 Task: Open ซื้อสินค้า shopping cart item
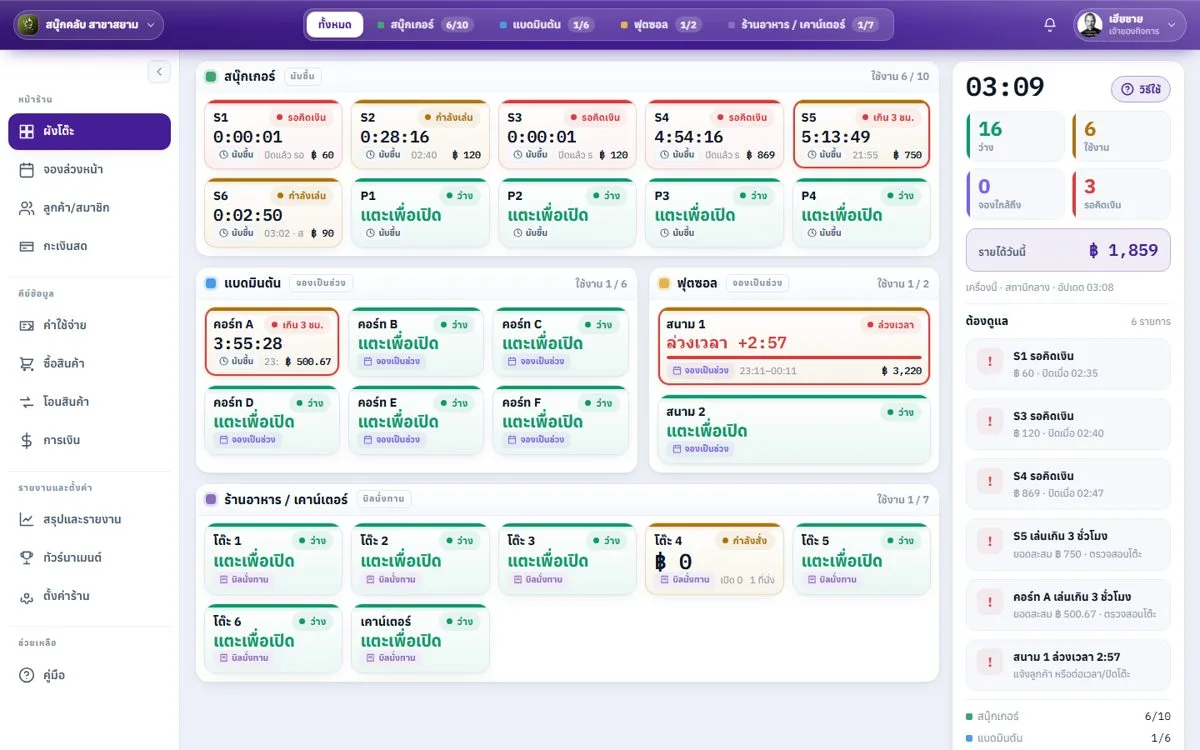89,364
